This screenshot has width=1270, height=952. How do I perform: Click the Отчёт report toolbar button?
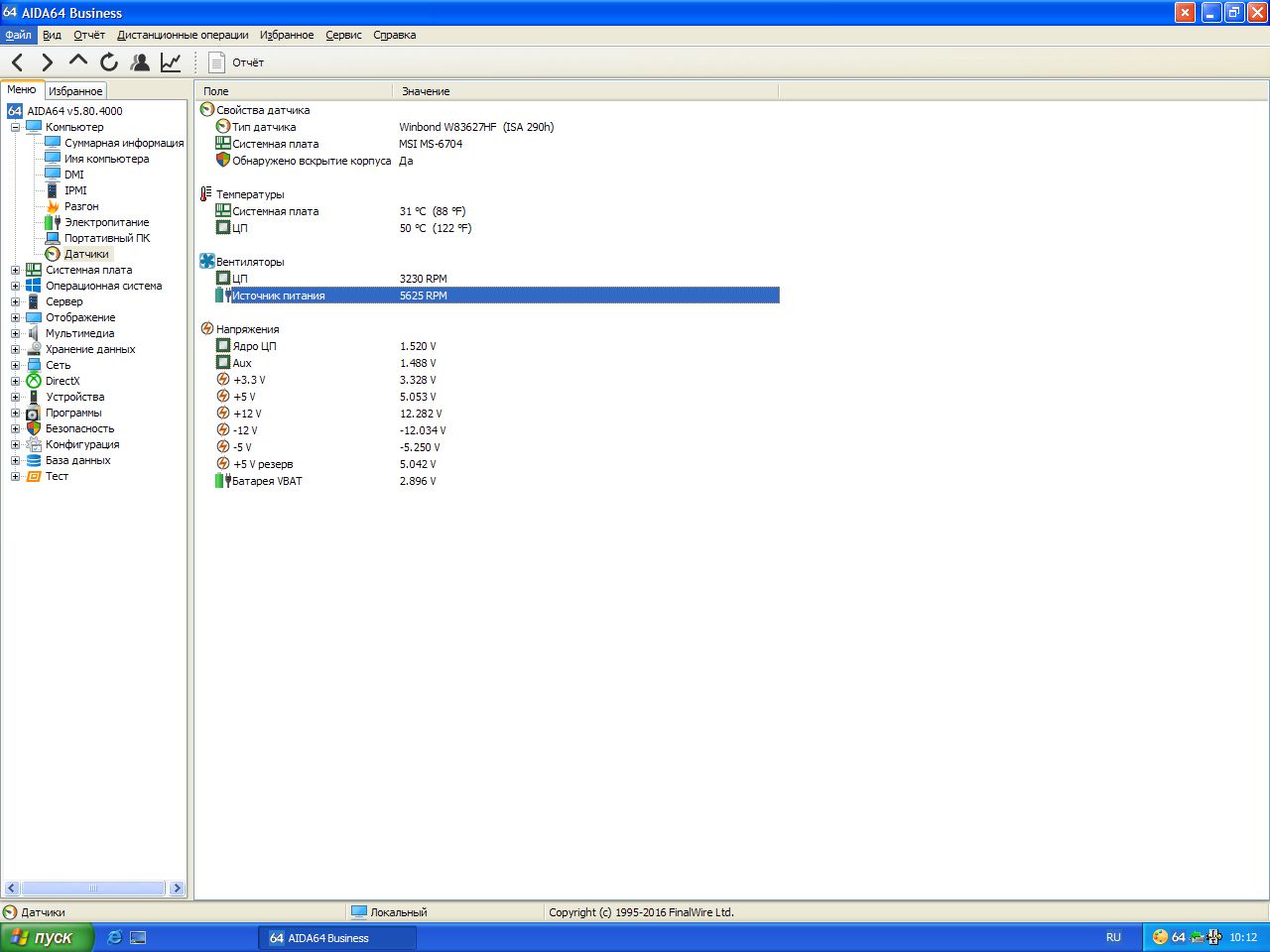tap(236, 62)
